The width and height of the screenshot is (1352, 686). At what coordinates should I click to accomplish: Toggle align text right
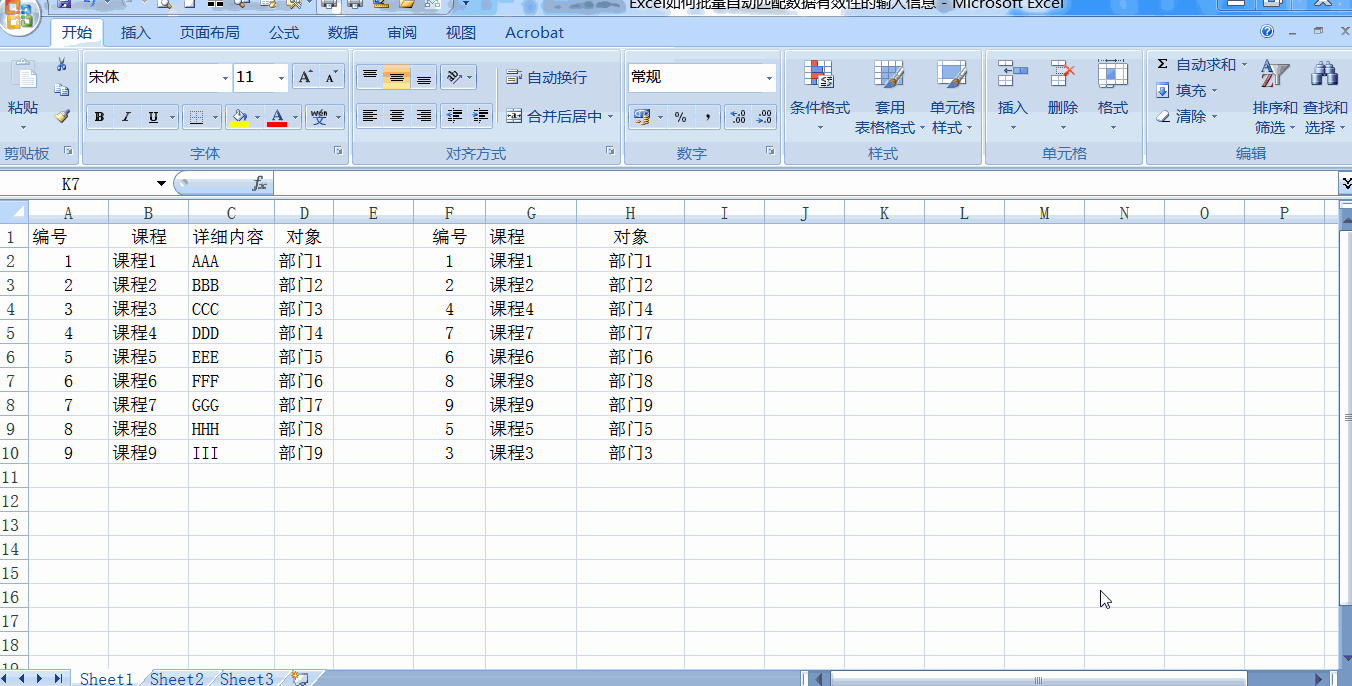[x=424, y=116]
